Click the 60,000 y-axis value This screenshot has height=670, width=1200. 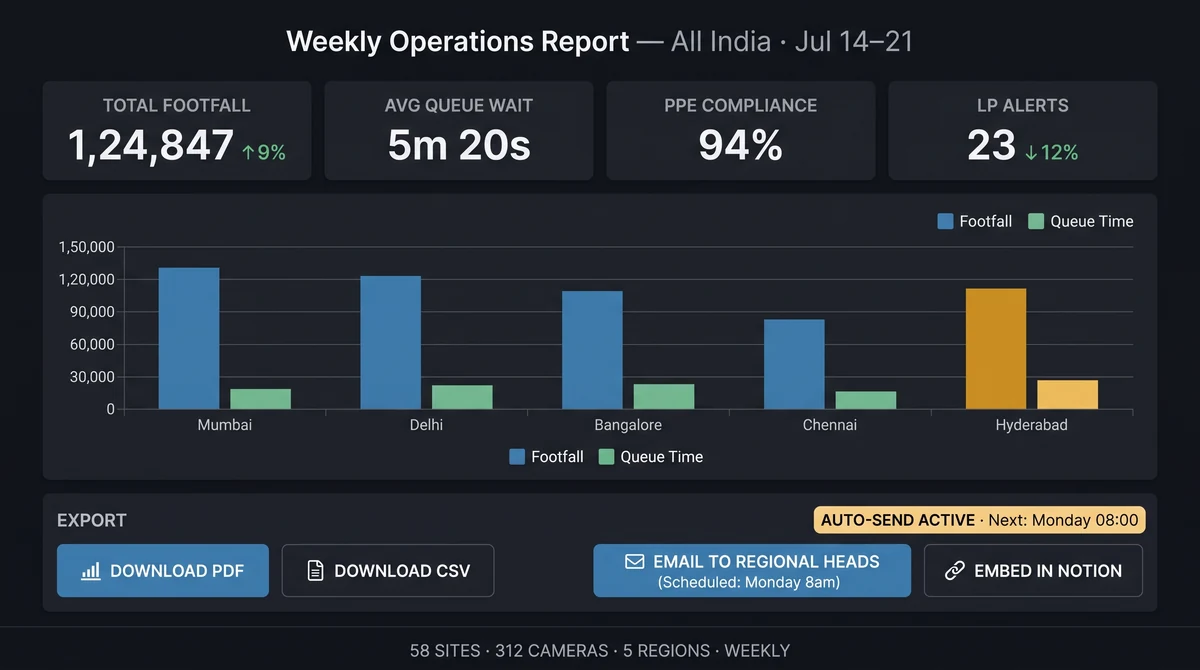pyautogui.click(x=92, y=344)
